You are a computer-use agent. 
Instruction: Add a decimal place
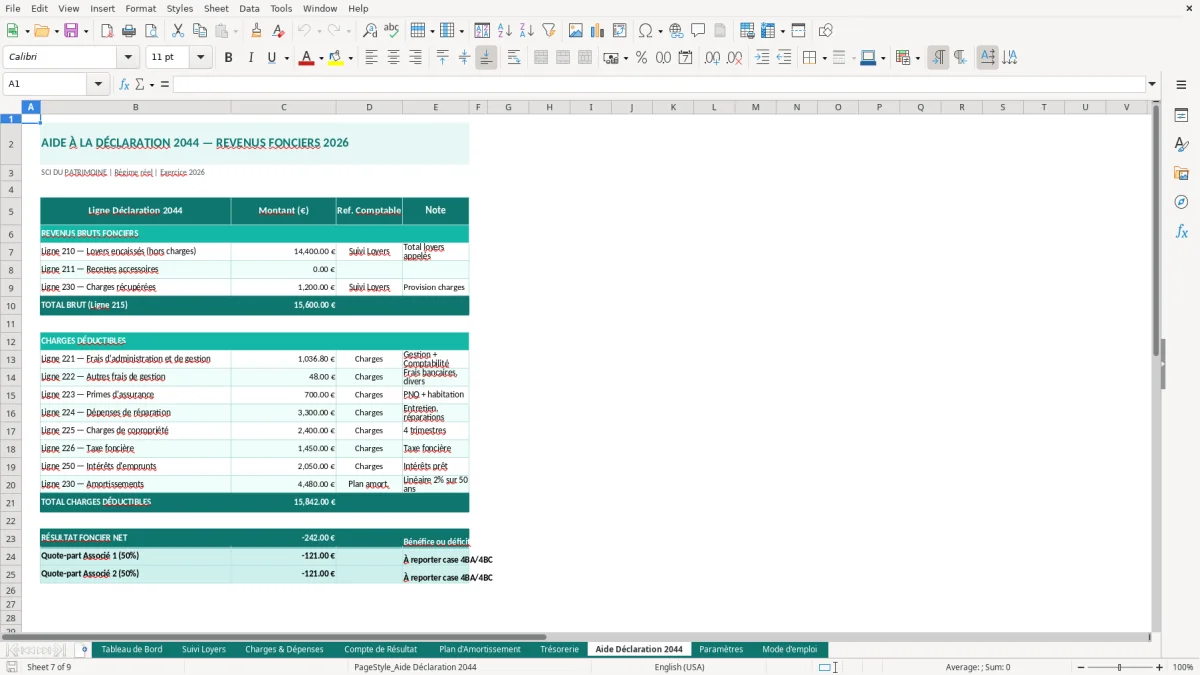(x=712, y=58)
